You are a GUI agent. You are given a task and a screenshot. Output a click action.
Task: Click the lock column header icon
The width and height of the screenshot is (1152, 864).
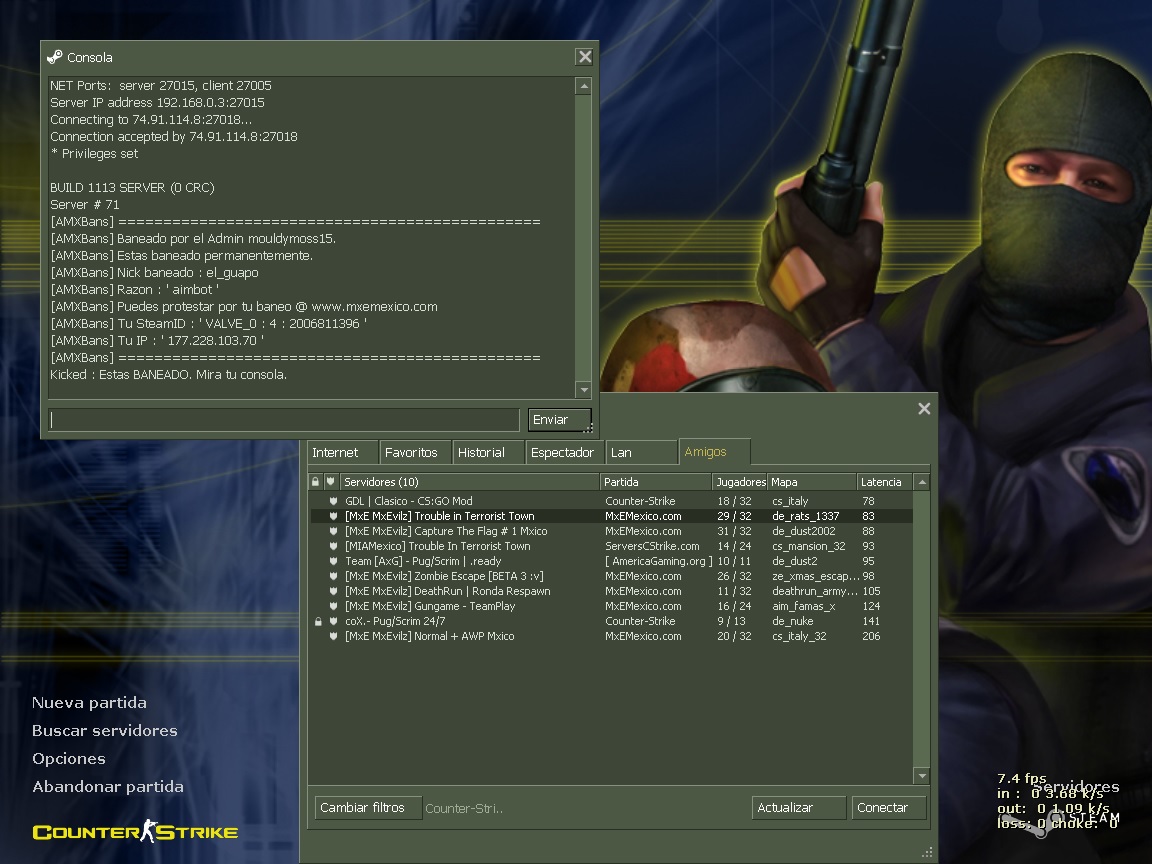point(315,482)
